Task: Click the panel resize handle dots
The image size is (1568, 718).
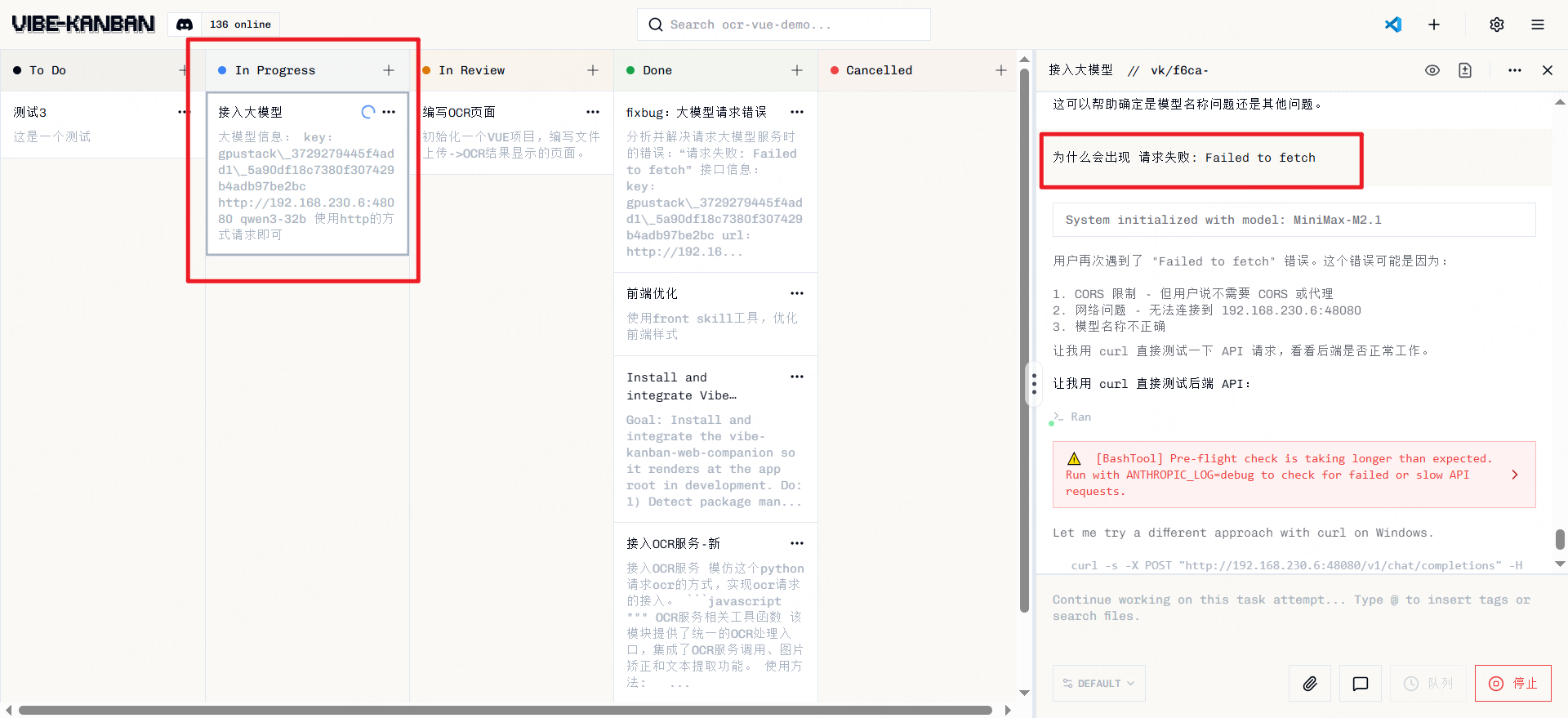Action: [x=1034, y=384]
